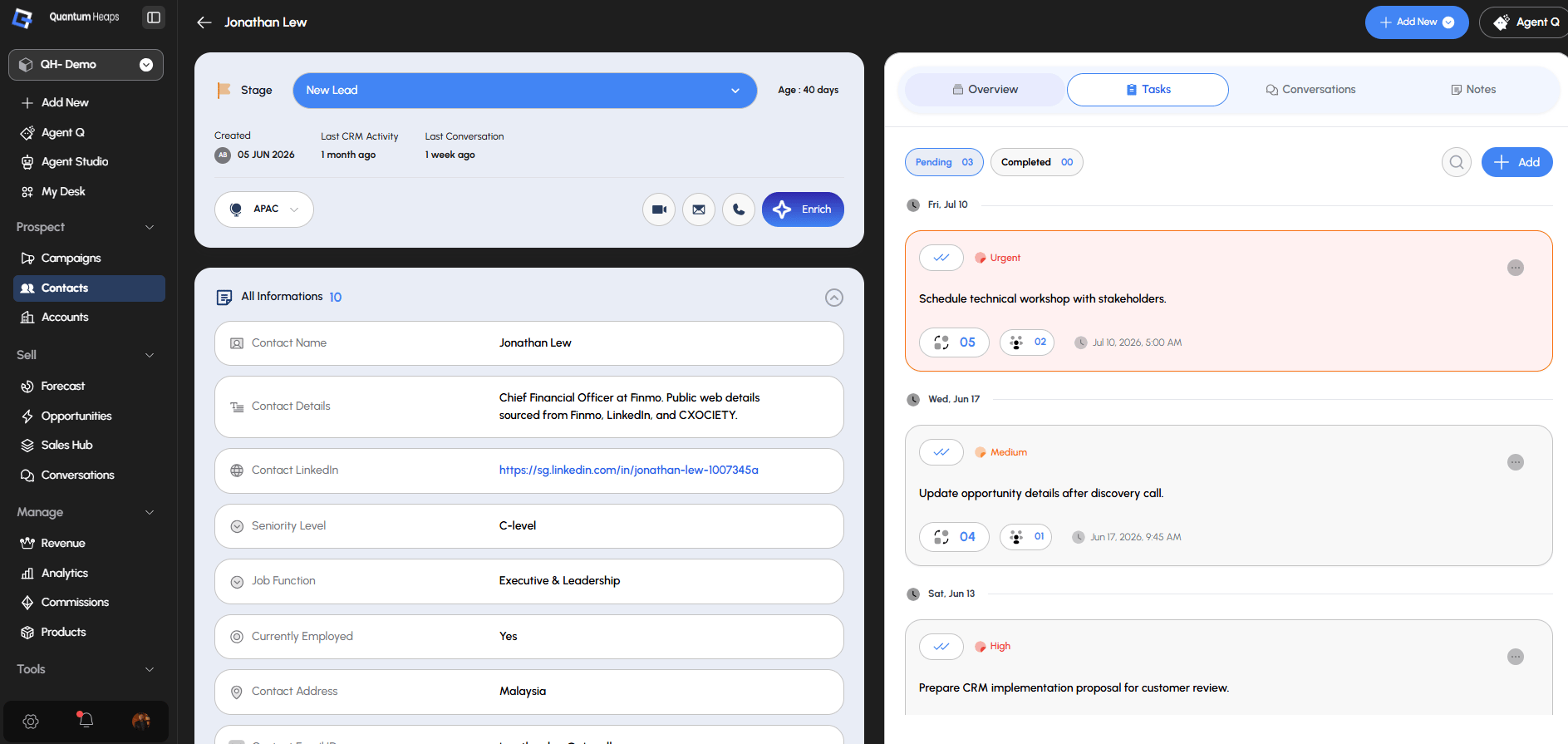Image resolution: width=1568 pixels, height=744 pixels.
Task: Open assignees count 02 on the workshop task
Action: click(x=1027, y=342)
